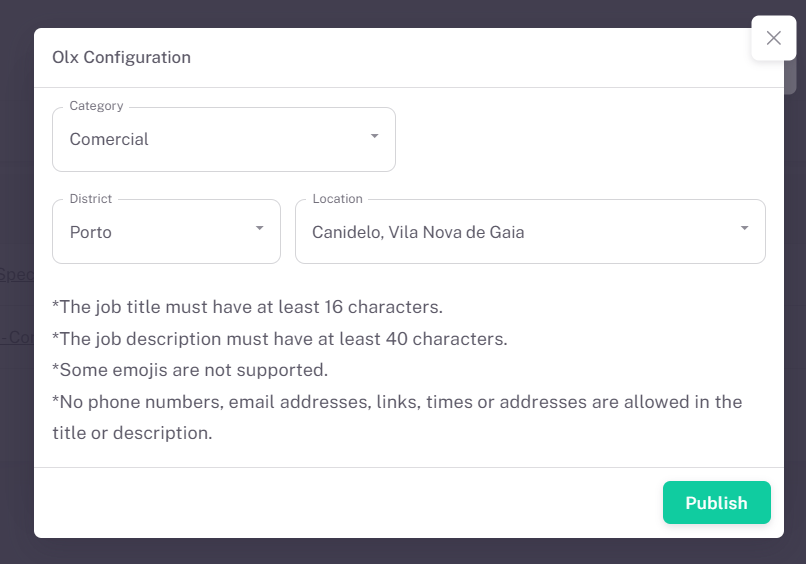Click the emojis not supported note
The height and width of the screenshot is (564, 806).
[190, 370]
